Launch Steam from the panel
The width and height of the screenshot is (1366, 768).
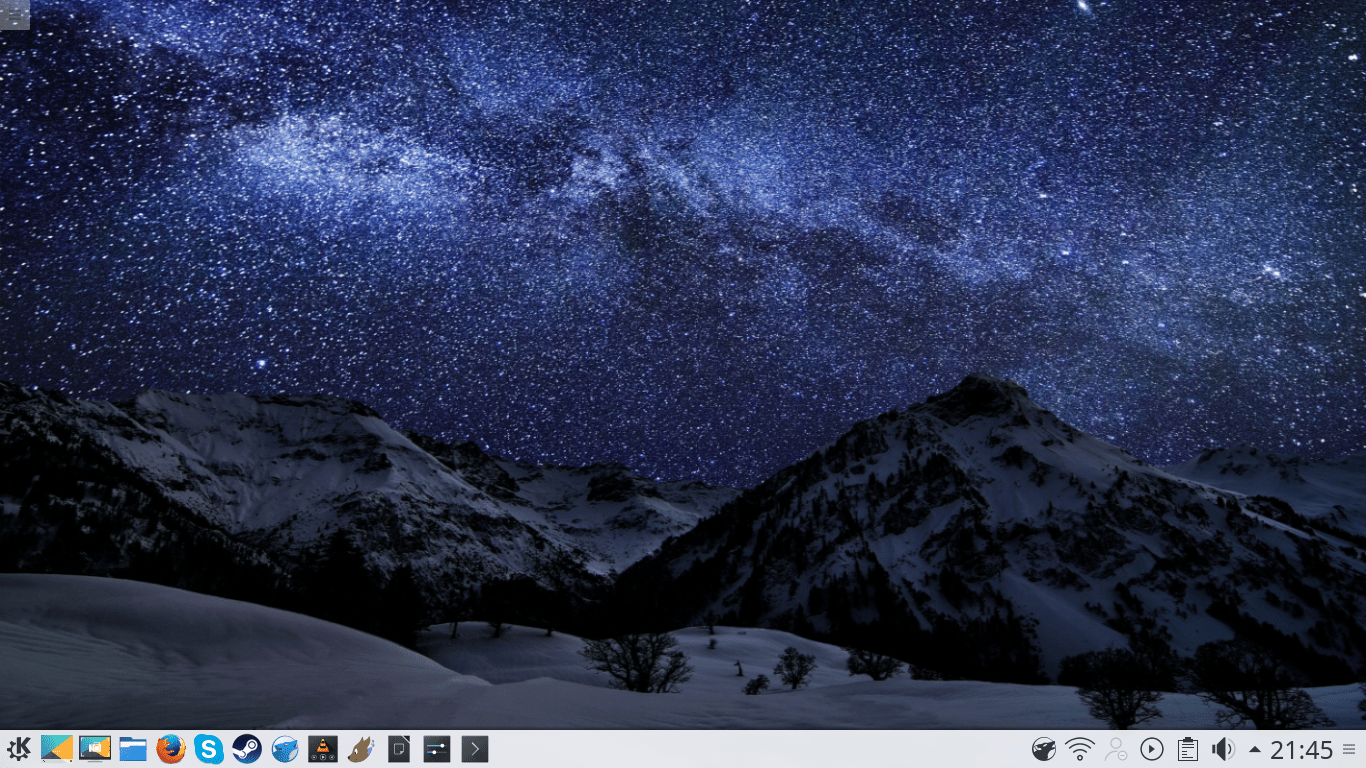tap(247, 749)
